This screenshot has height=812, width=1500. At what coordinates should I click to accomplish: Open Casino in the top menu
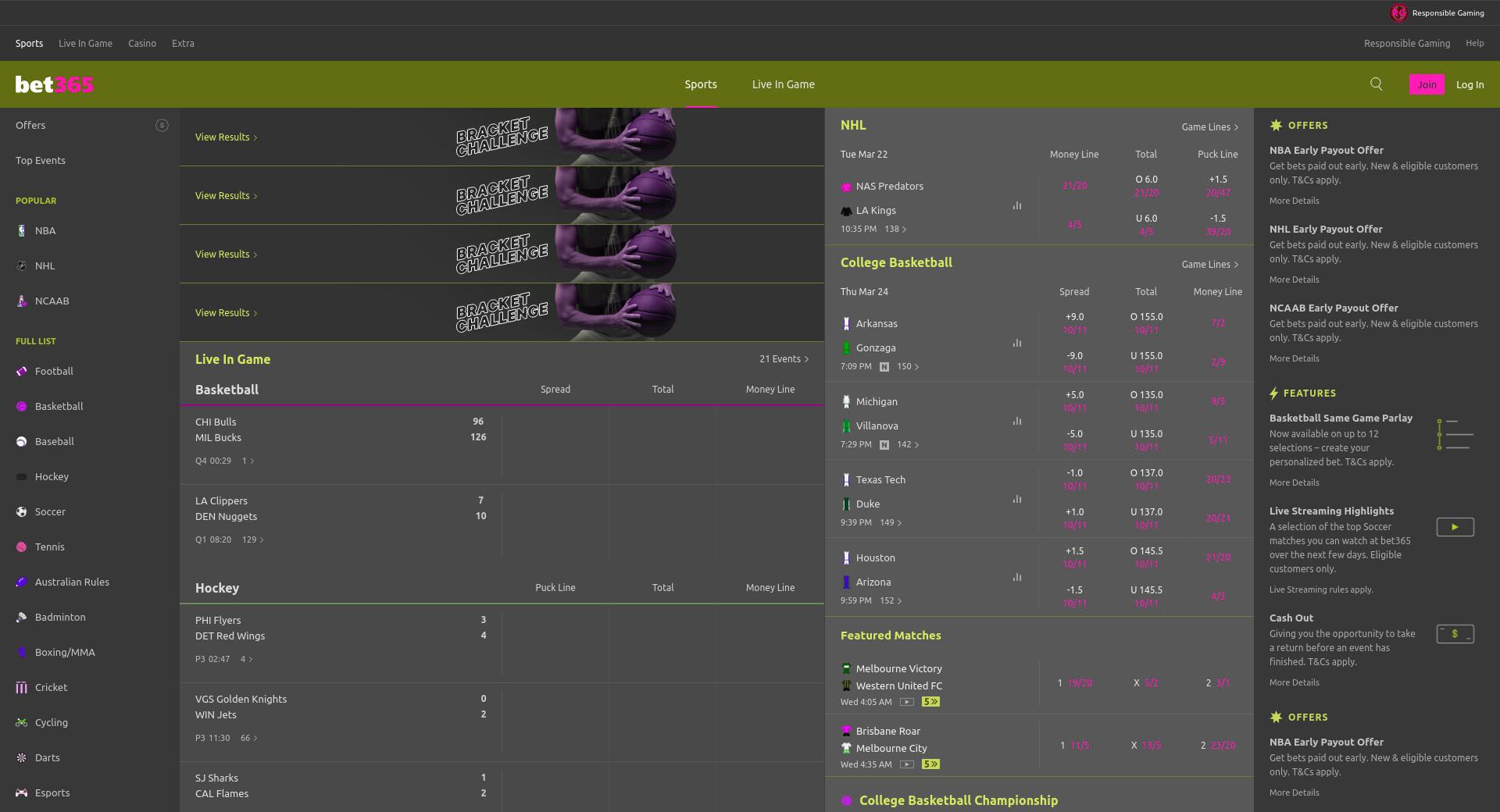coord(142,44)
